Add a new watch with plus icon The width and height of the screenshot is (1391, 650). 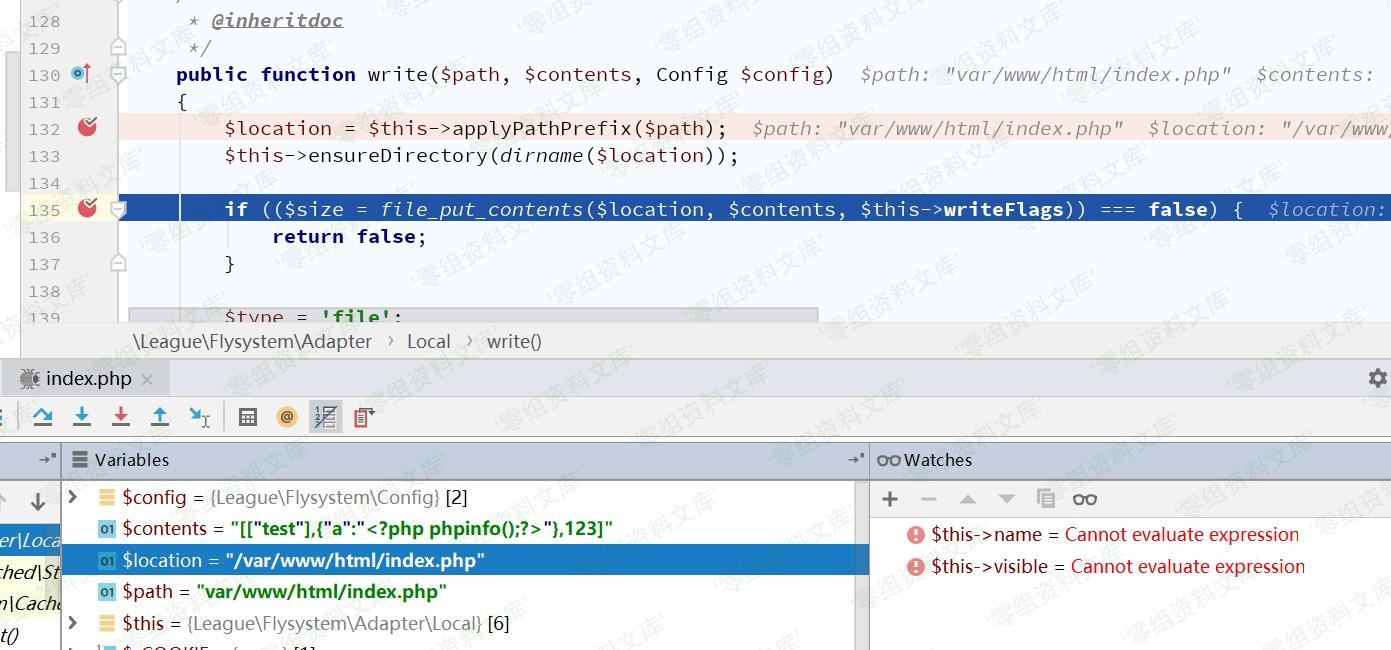(890, 499)
